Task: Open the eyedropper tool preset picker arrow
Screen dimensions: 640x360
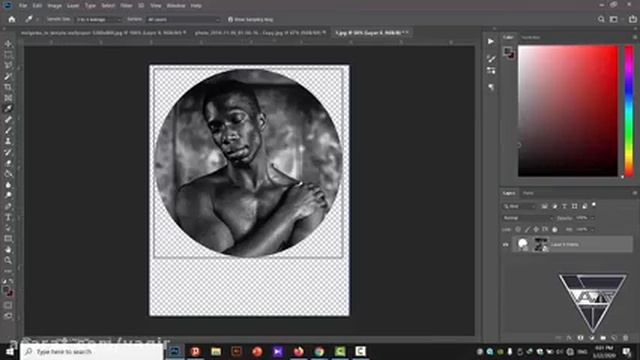Action: tap(37, 19)
